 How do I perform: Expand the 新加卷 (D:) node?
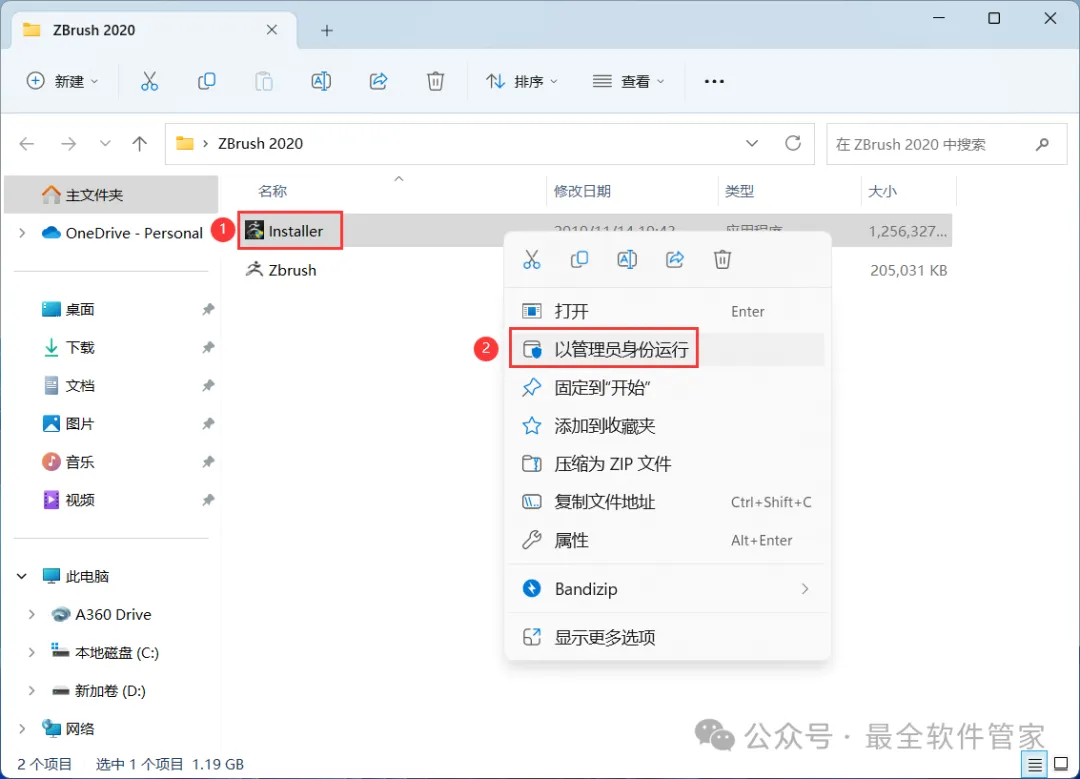point(32,690)
